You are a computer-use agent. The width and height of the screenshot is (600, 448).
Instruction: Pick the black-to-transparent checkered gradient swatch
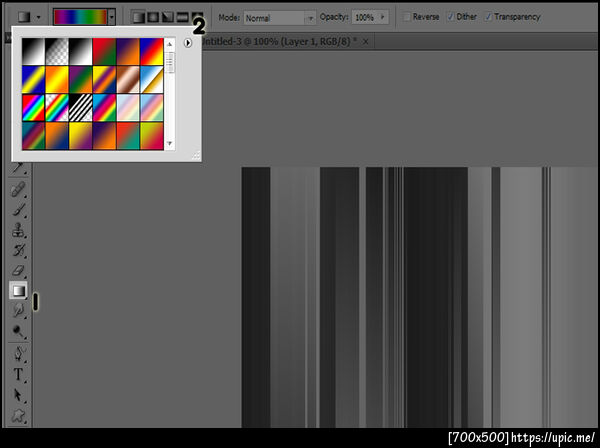coord(57,51)
